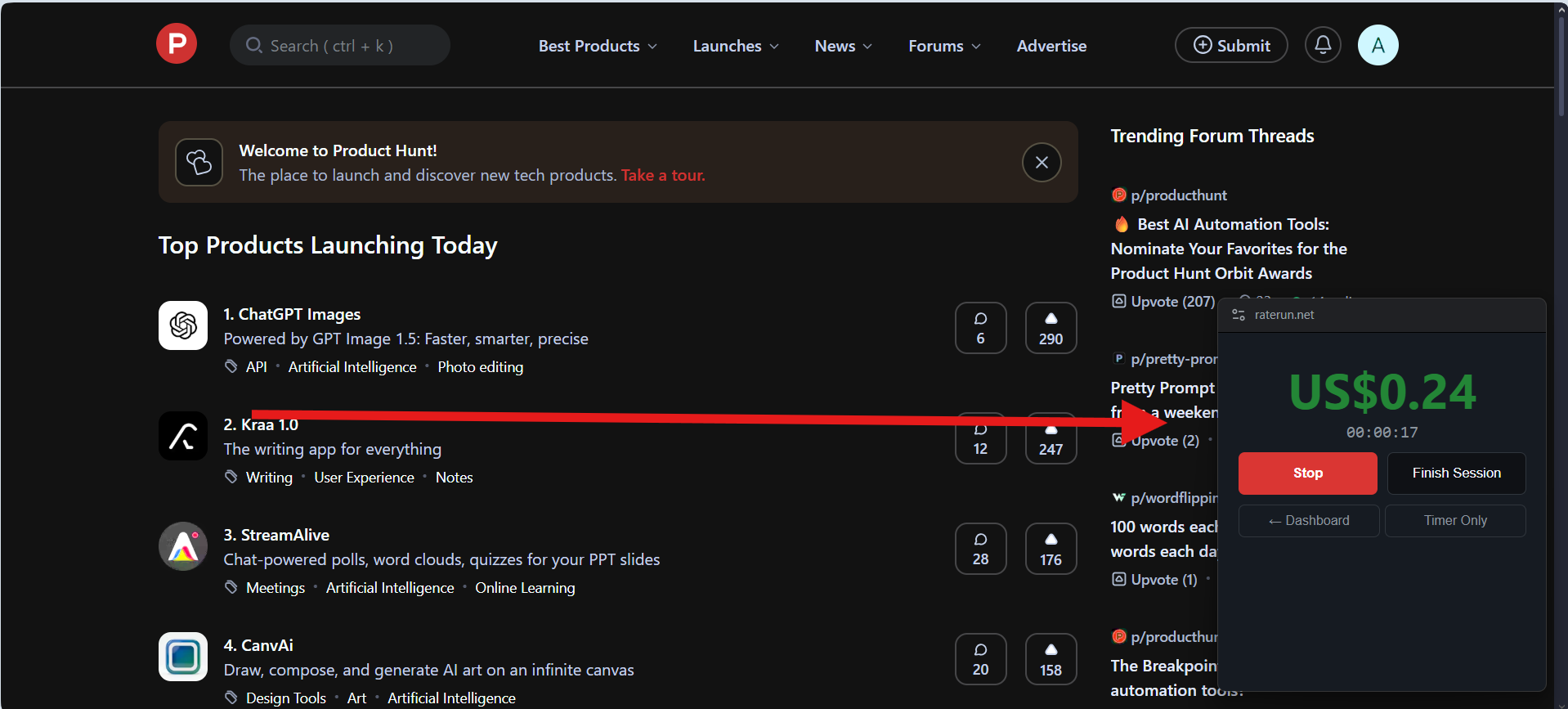The width and height of the screenshot is (1568, 709).
Task: Open the Design Tools topic tag
Action: coord(286,698)
